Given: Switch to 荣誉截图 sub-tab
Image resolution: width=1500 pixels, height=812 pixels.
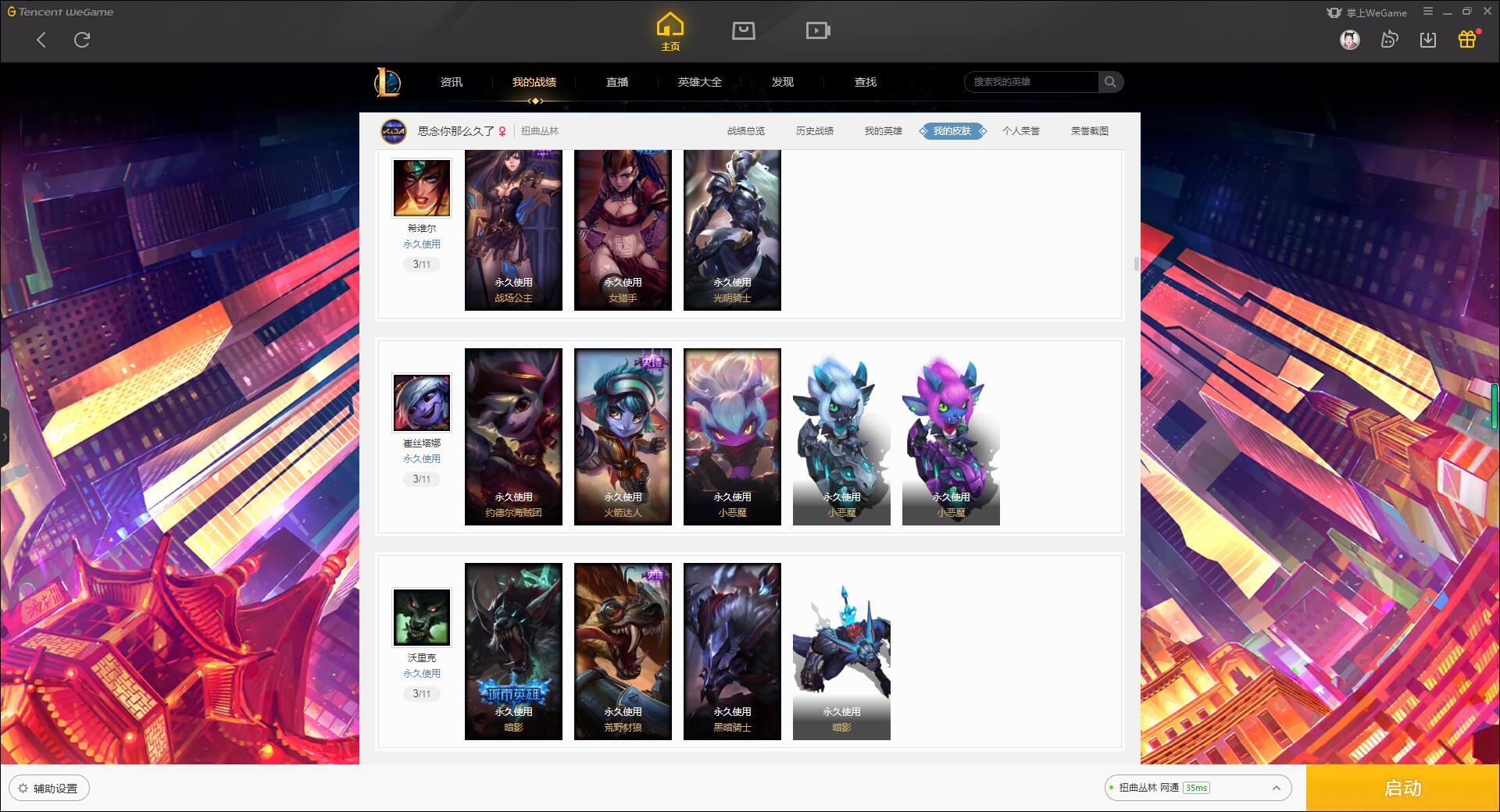Looking at the screenshot, I should point(1090,131).
